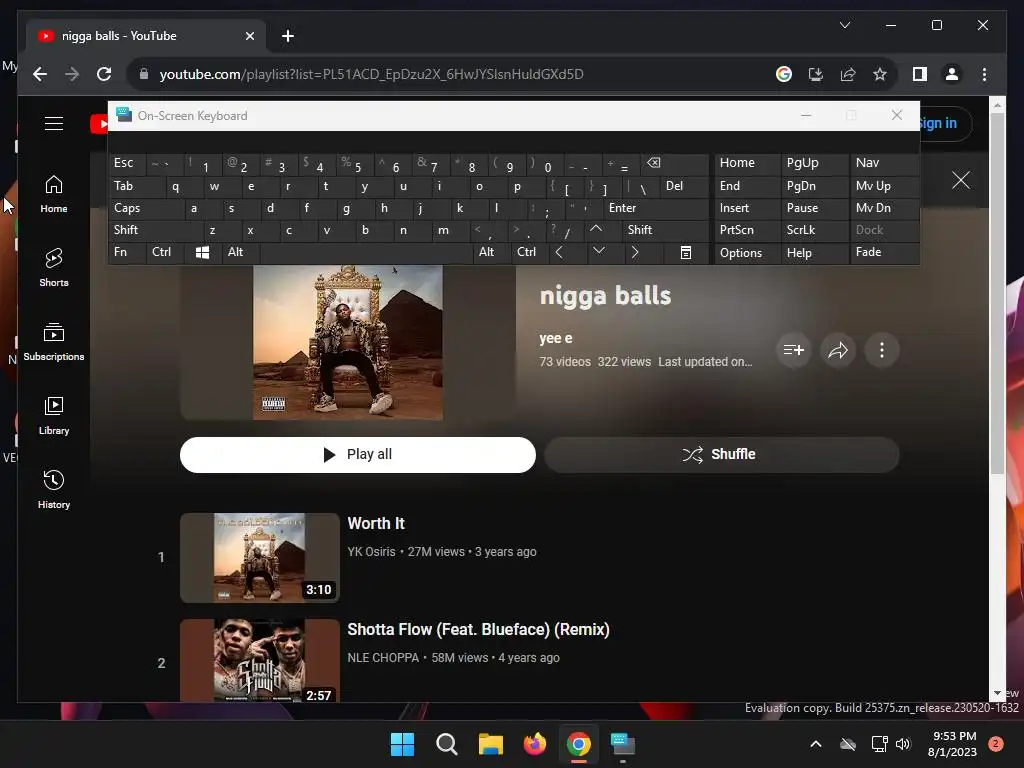Click up arrow key on On-Screen Keyboard
The width and height of the screenshot is (1024, 768).
coord(596,230)
